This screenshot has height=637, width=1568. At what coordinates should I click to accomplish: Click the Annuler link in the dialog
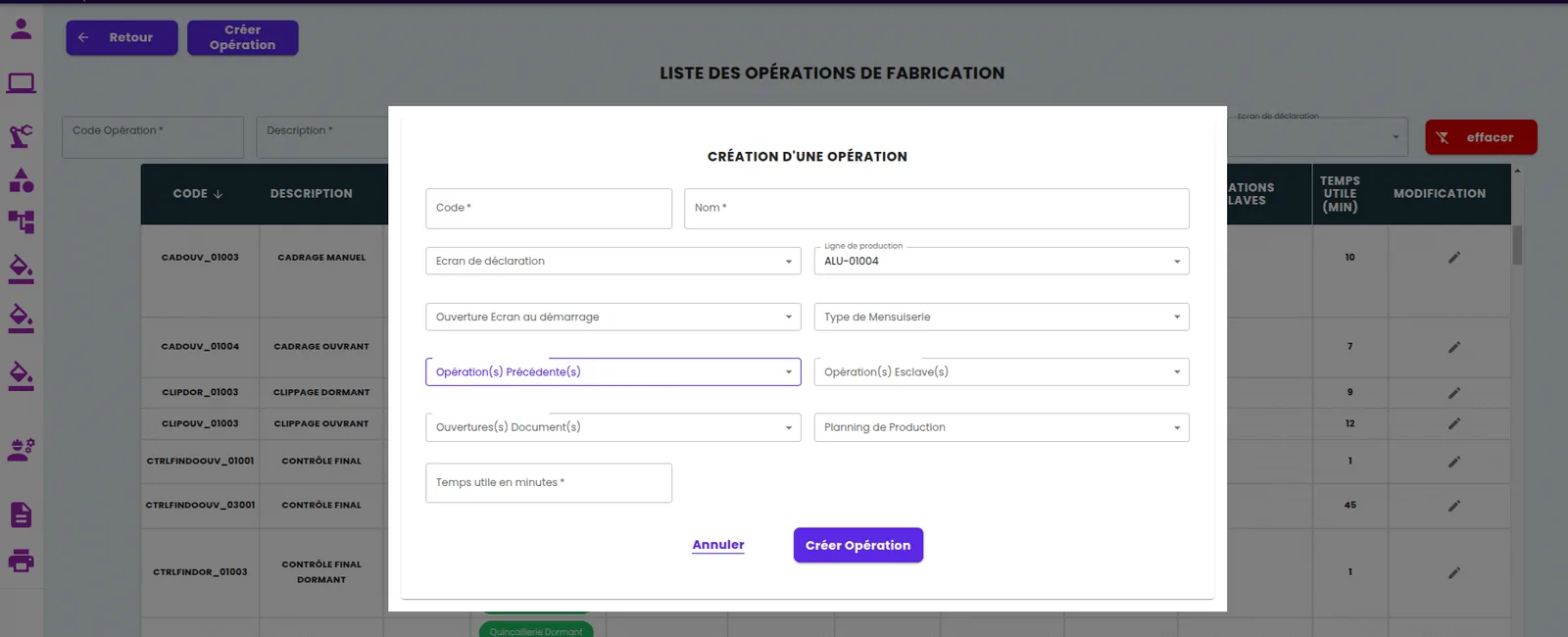click(718, 545)
